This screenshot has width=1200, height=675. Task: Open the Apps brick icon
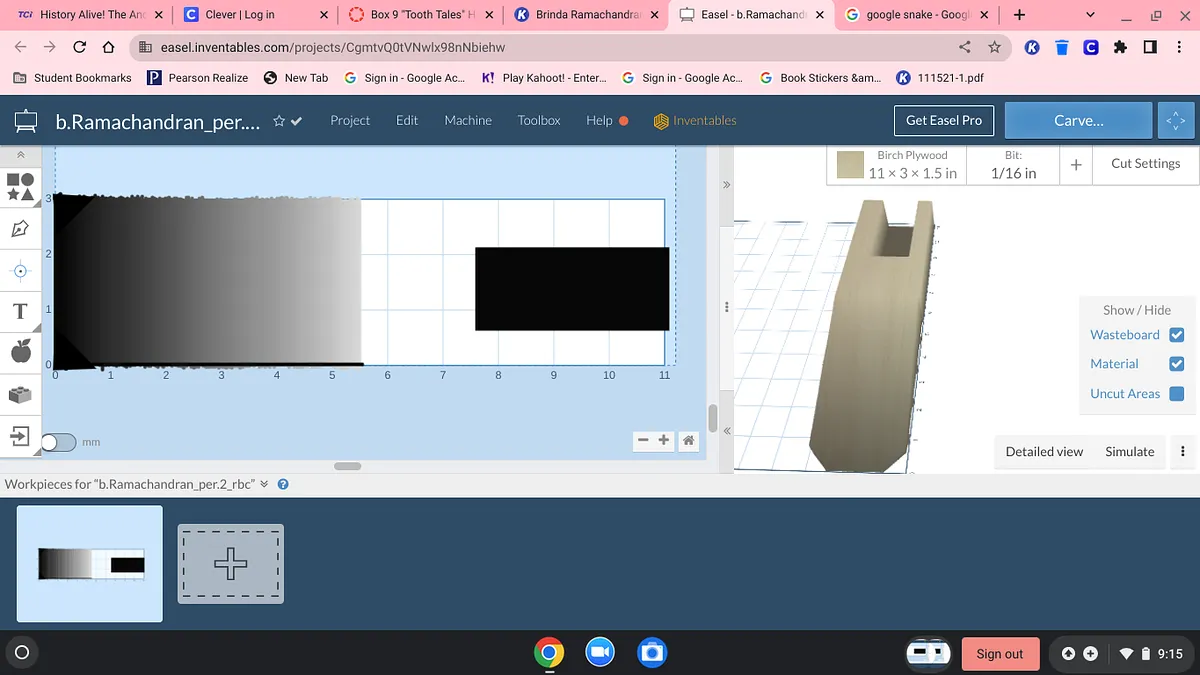19,394
